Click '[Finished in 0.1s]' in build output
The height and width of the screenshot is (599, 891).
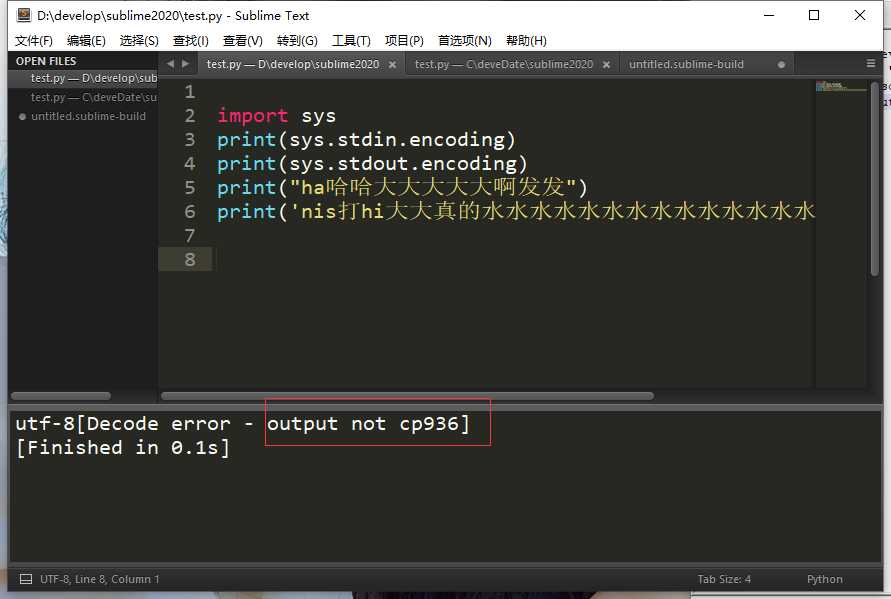(x=123, y=448)
